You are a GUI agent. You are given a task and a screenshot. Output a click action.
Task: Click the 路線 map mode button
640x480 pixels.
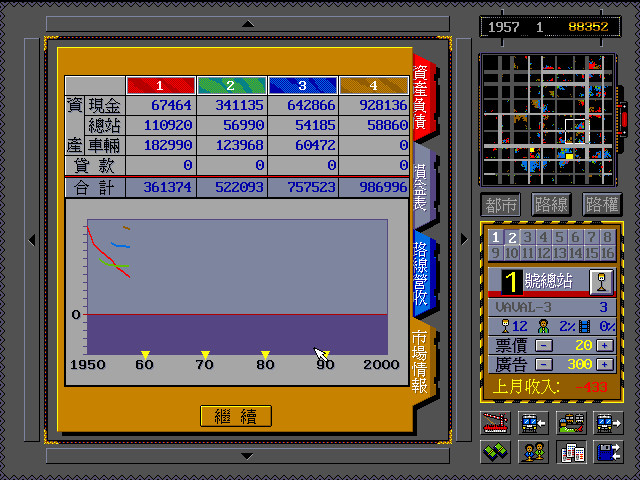click(x=551, y=204)
